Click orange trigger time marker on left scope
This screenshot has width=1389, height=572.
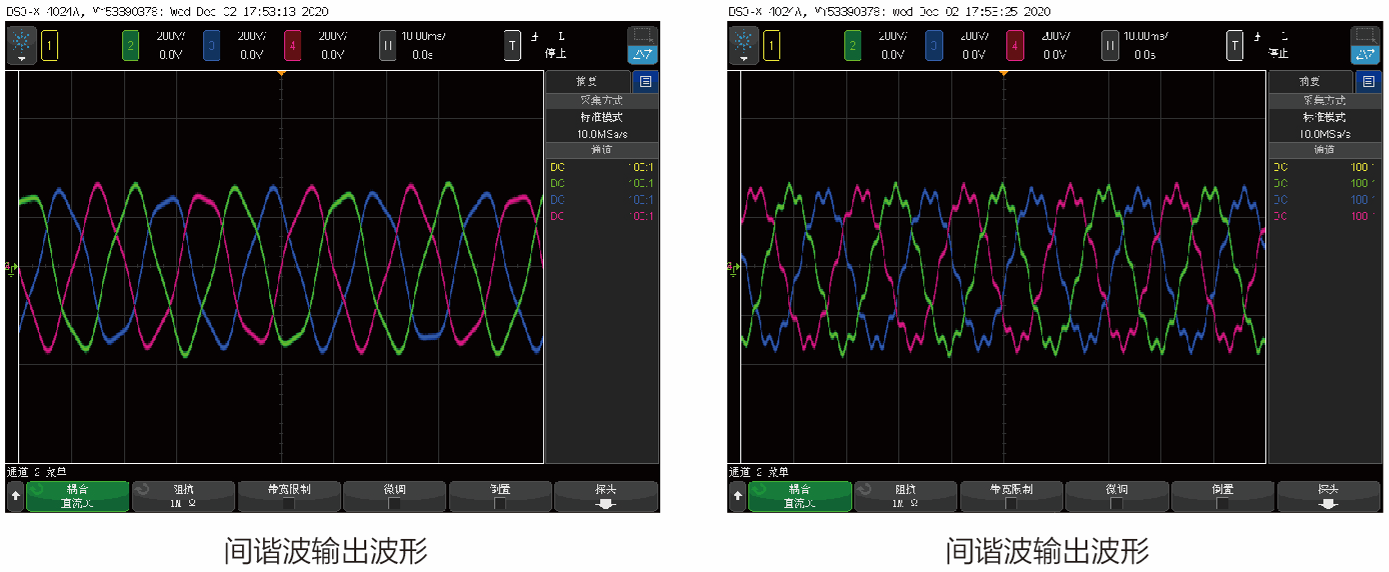[282, 74]
